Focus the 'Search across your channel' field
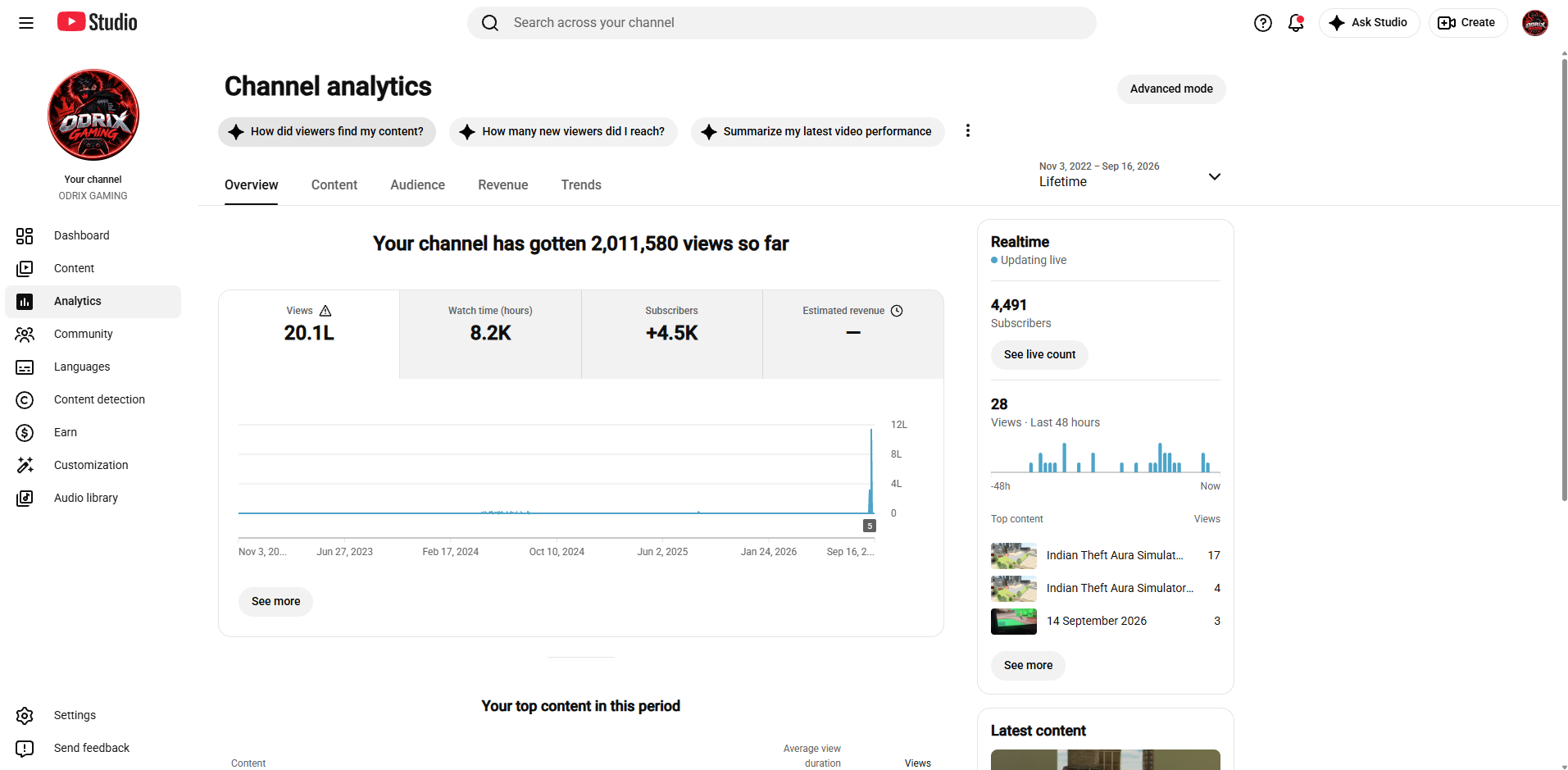The width and height of the screenshot is (1568, 770). pyautogui.click(x=782, y=23)
